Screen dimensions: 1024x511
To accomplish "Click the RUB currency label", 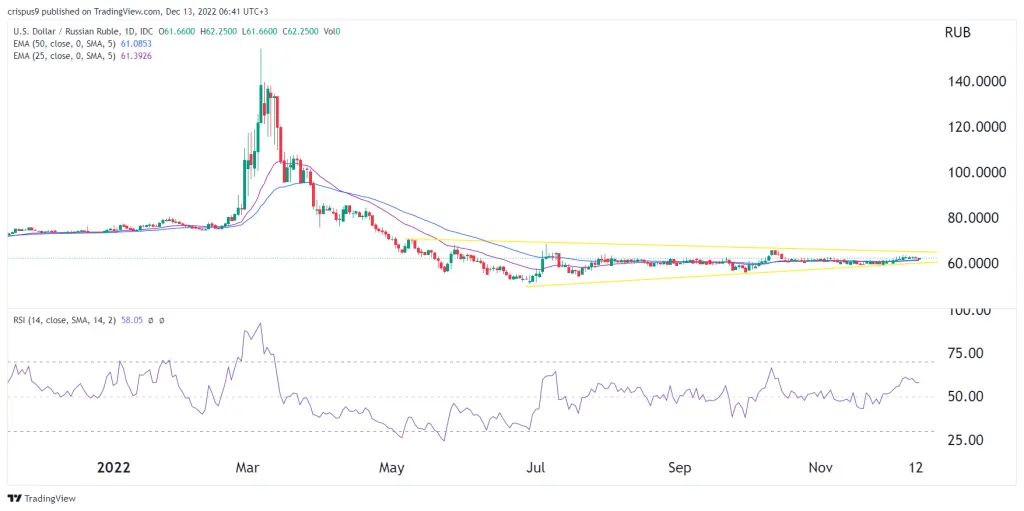I will pos(957,33).
